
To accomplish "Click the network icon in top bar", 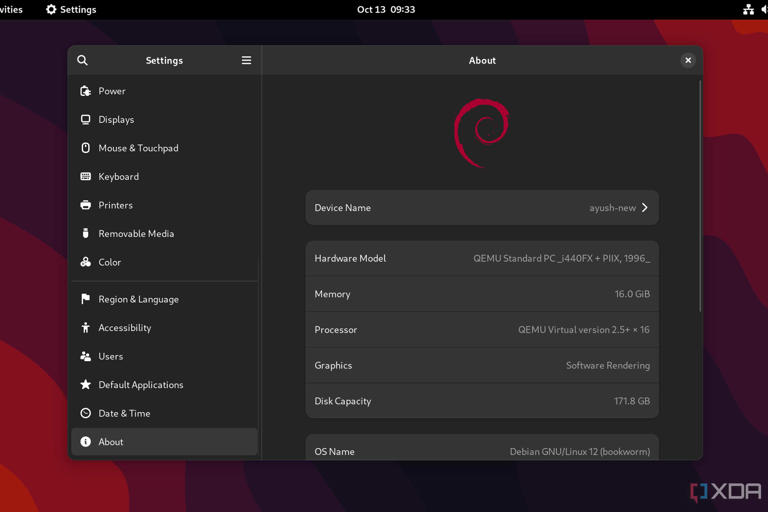I will coord(748,9).
